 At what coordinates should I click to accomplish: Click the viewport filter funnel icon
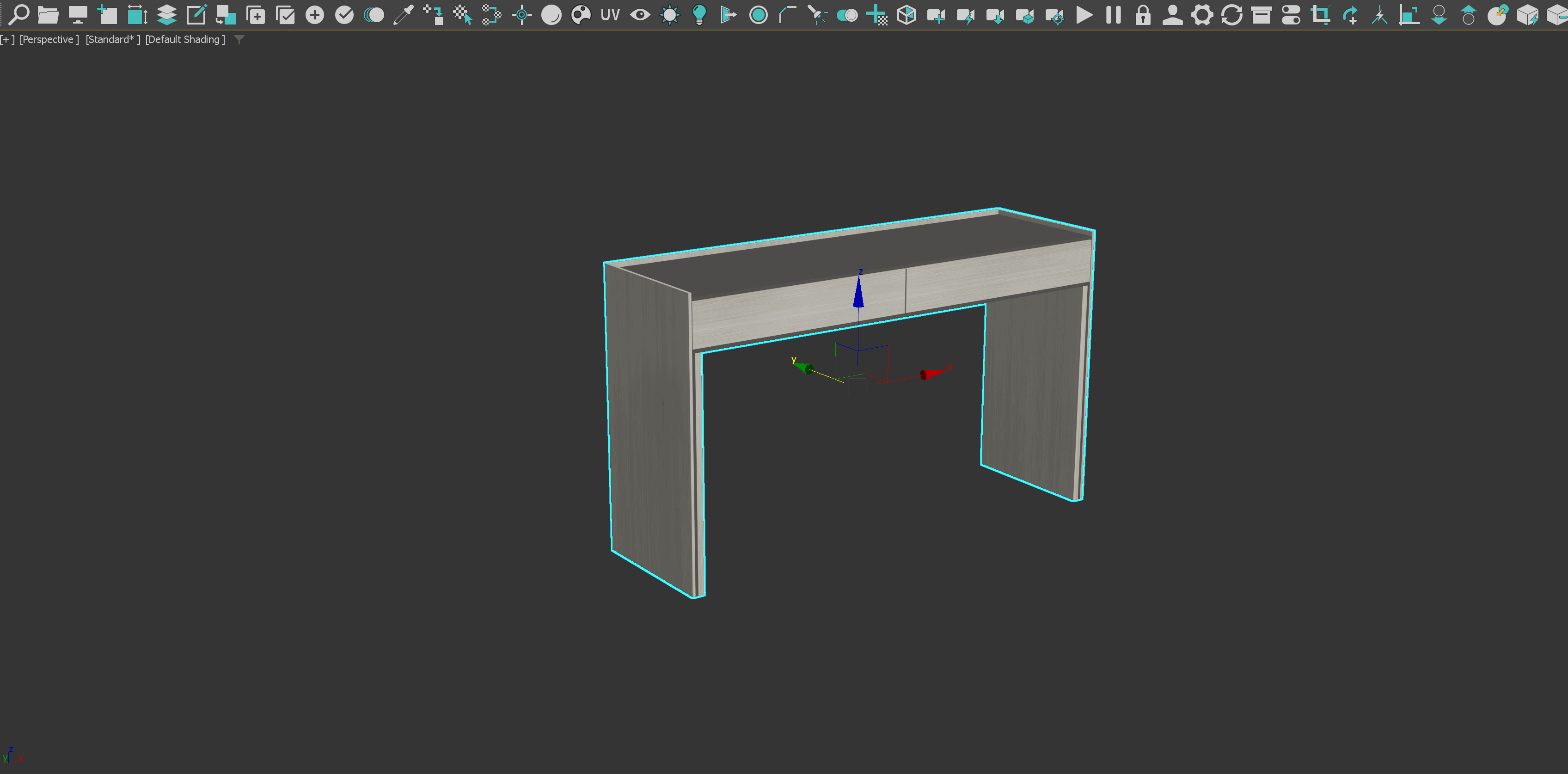239,40
